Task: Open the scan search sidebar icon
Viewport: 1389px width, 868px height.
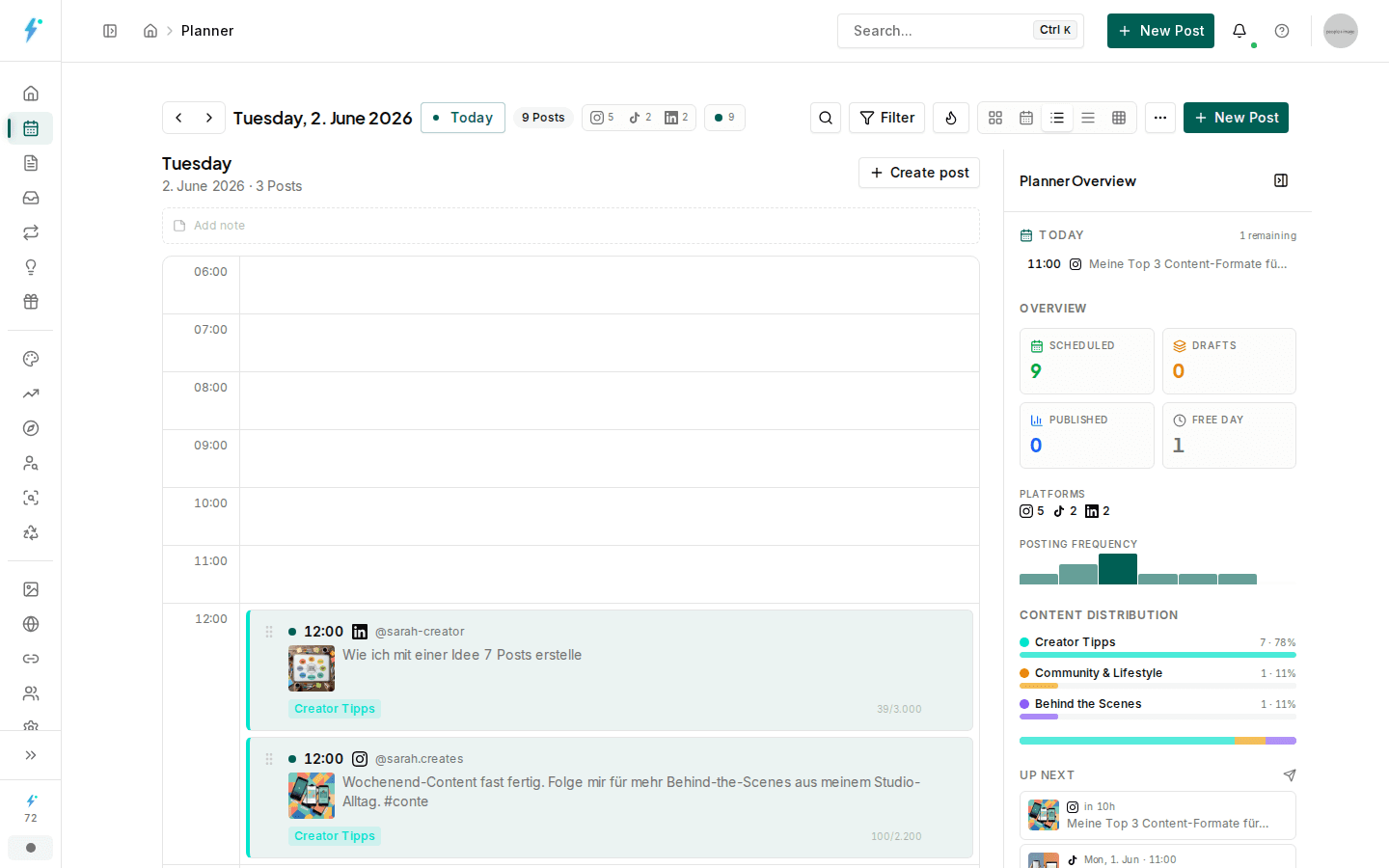Action: [31, 498]
